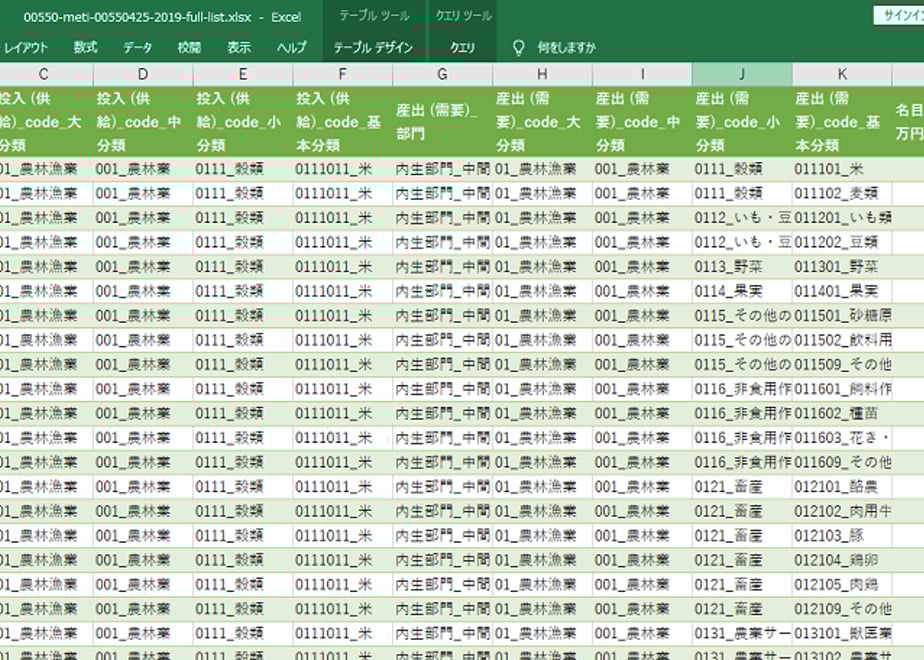This screenshot has height=660, width=924.
Task: Click 0121_畜産 cell in 012104_鶏卵 row
Action: pos(742,560)
